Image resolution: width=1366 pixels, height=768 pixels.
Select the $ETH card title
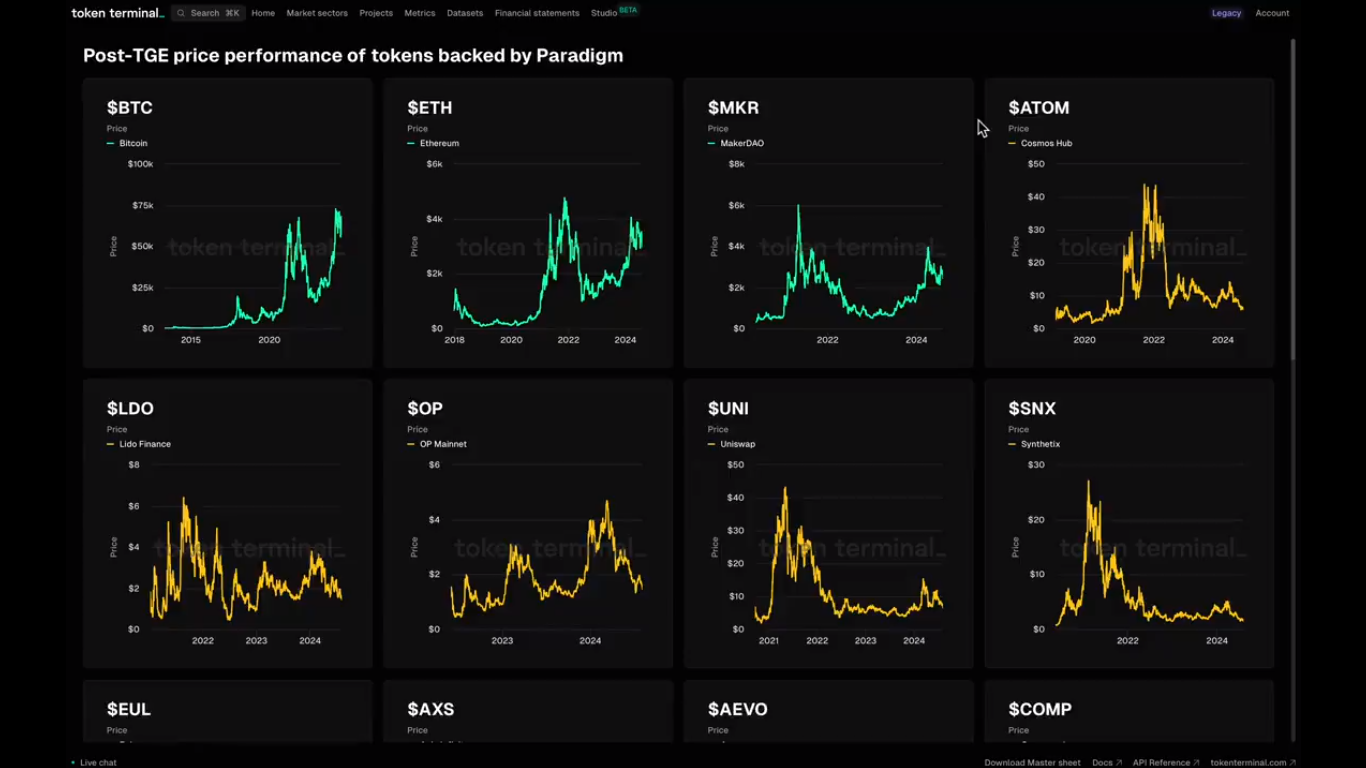(430, 108)
